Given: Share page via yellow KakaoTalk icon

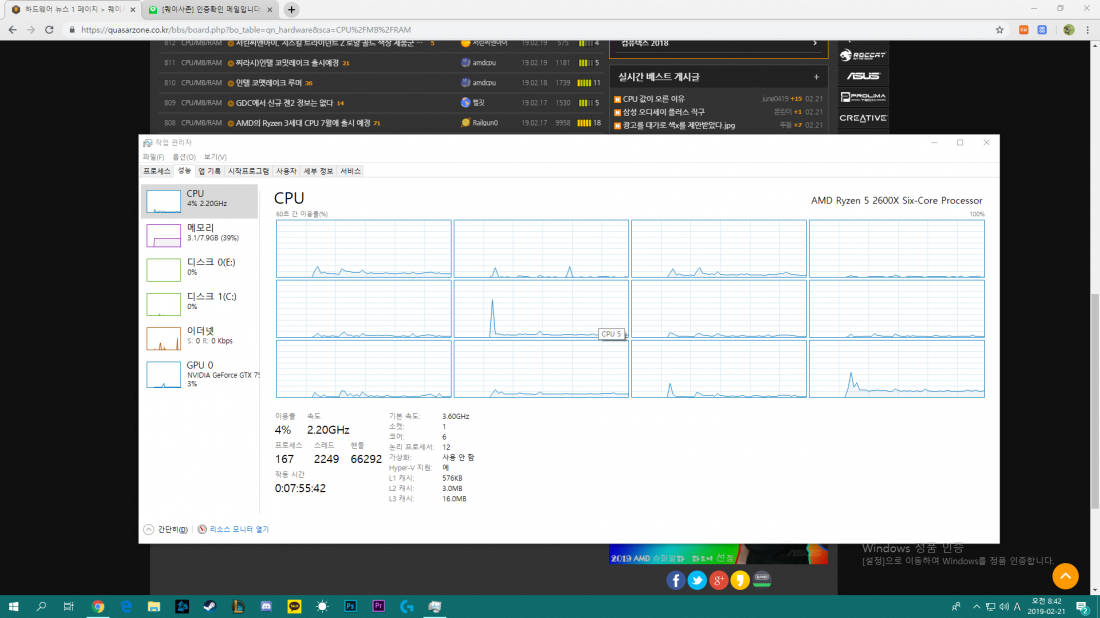Looking at the screenshot, I should coord(740,580).
